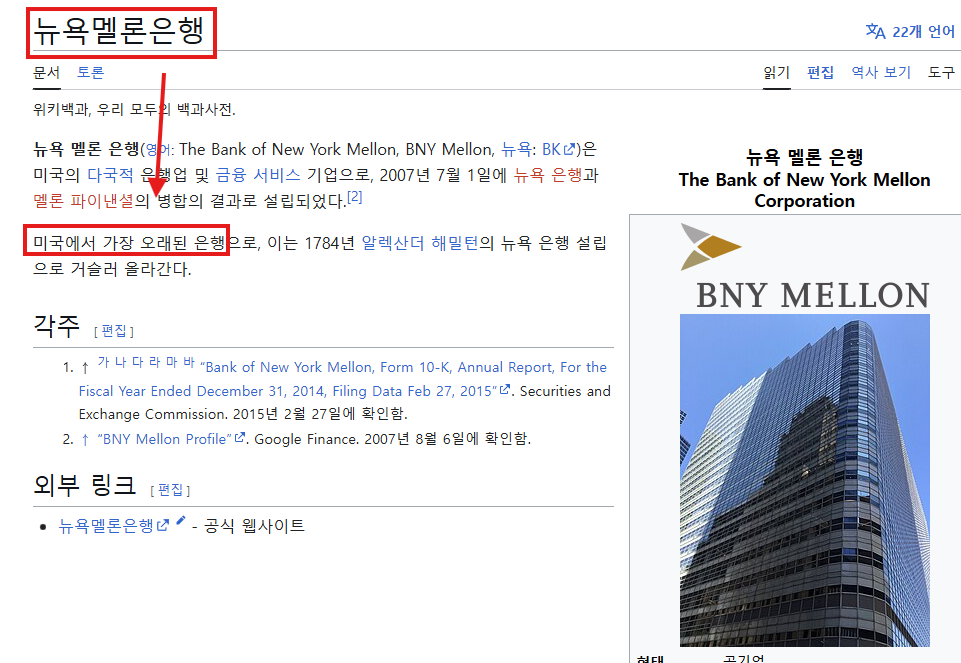Screen dimensions: 961x663
Task: Jump back via footnote 1 marker 라
Action: [154, 362]
